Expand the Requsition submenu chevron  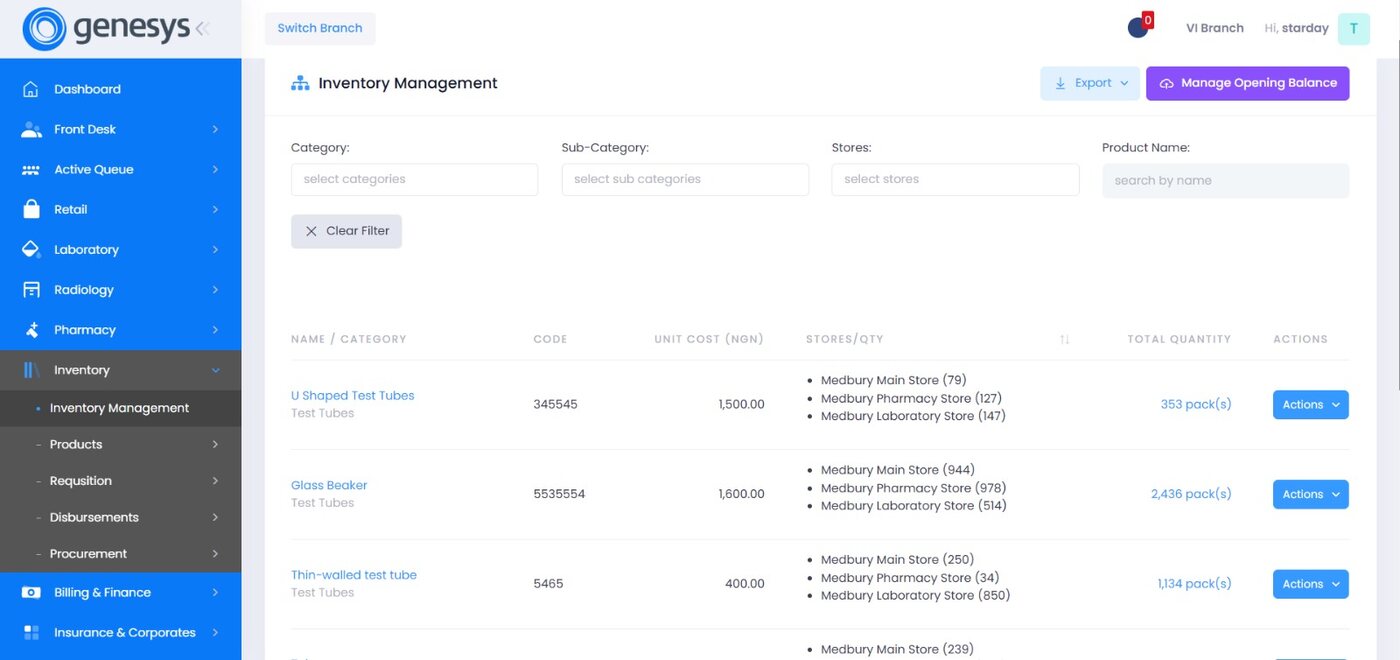pyautogui.click(x=215, y=481)
